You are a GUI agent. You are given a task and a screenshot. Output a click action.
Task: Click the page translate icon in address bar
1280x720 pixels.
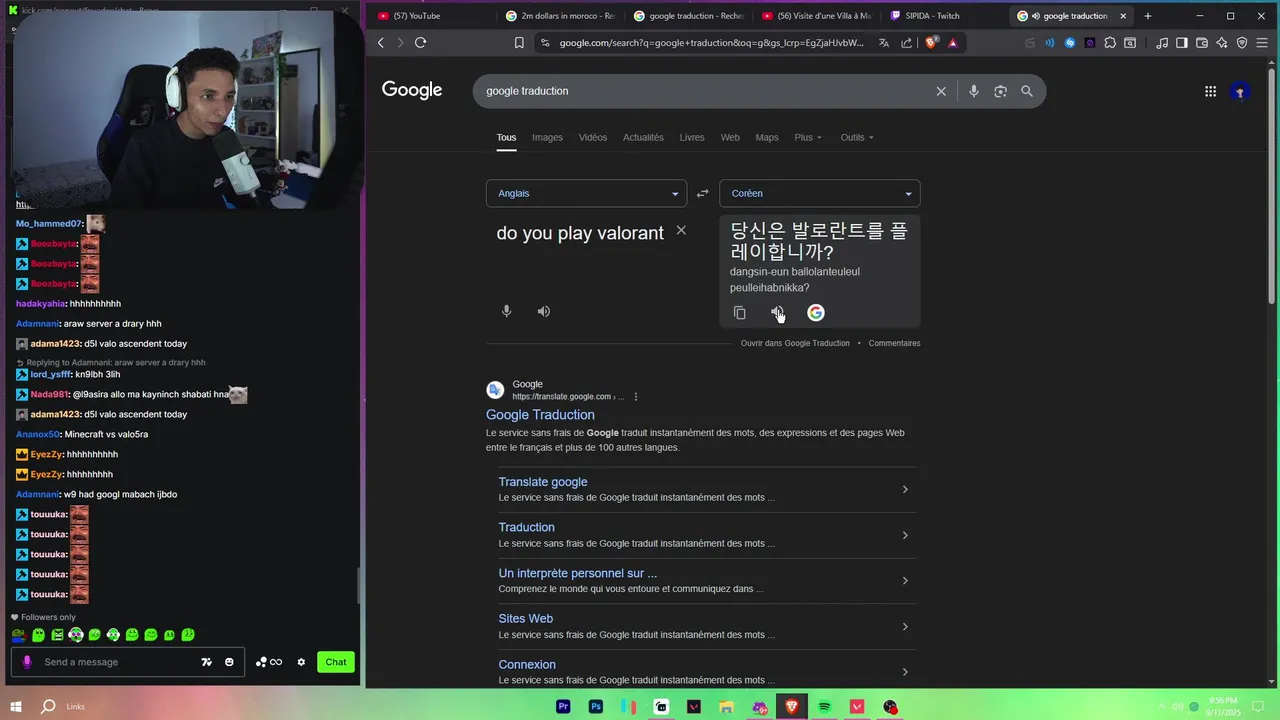(884, 43)
